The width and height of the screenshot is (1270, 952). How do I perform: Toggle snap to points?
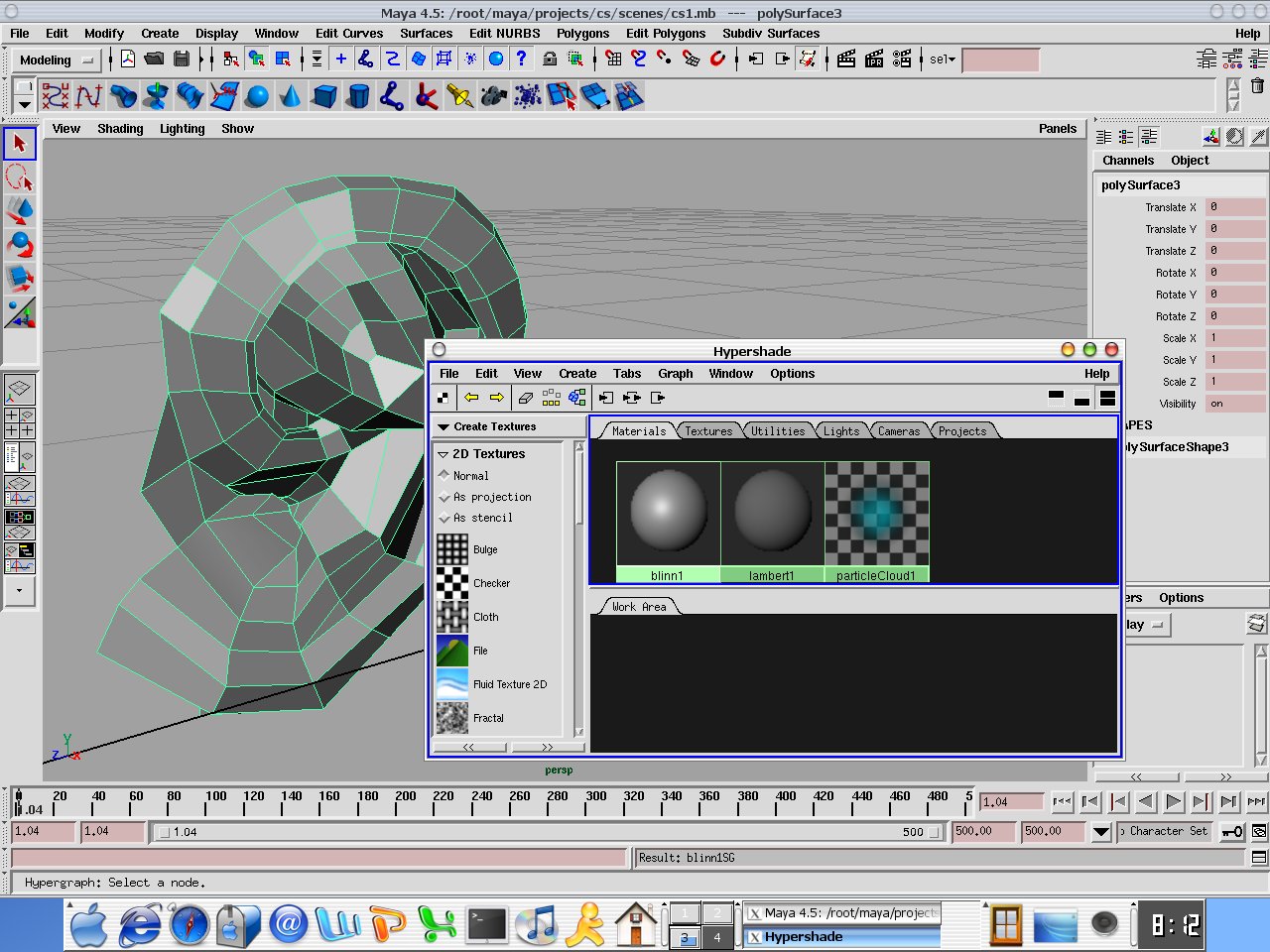pos(664,59)
